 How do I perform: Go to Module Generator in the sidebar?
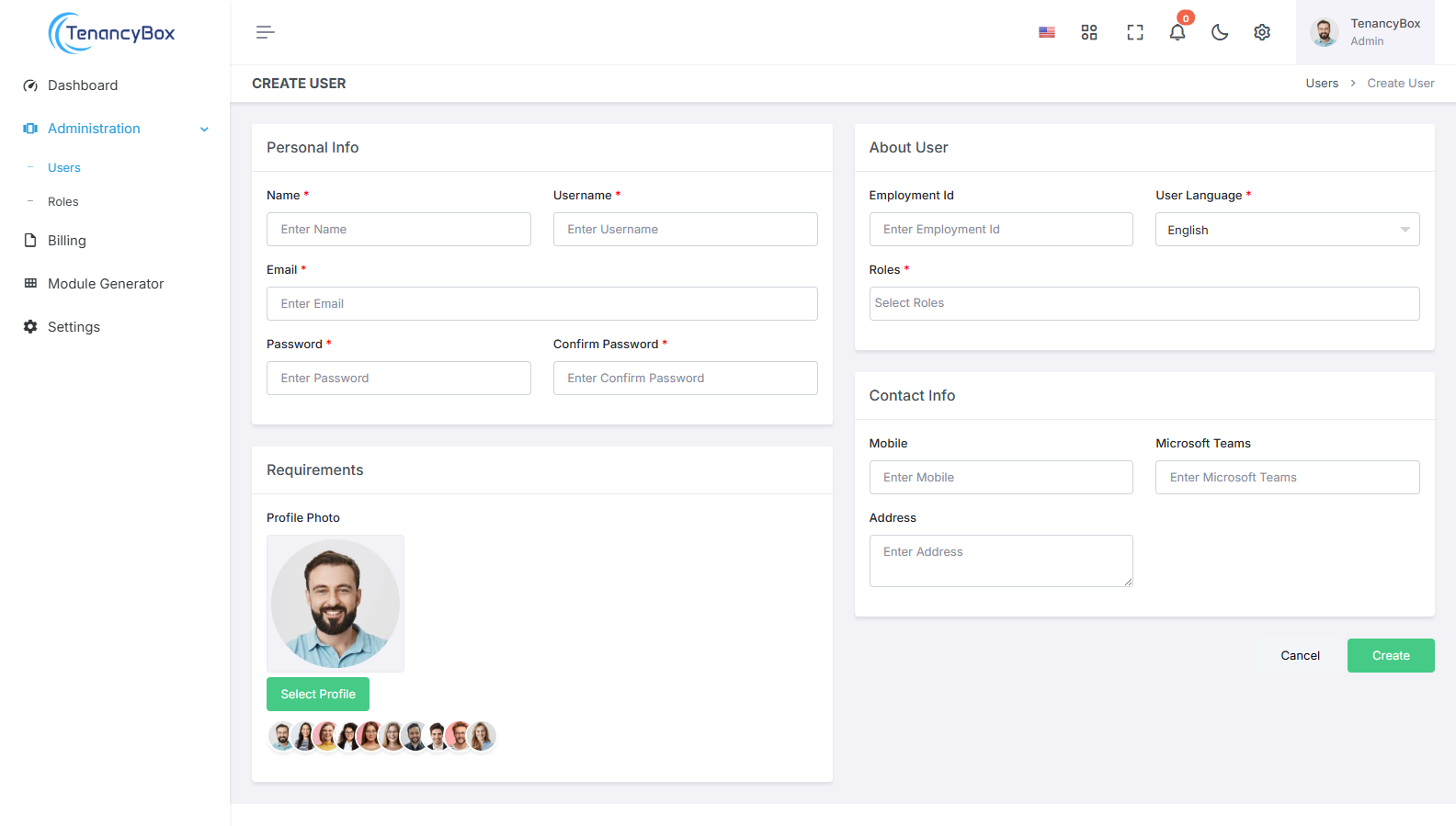click(x=106, y=284)
